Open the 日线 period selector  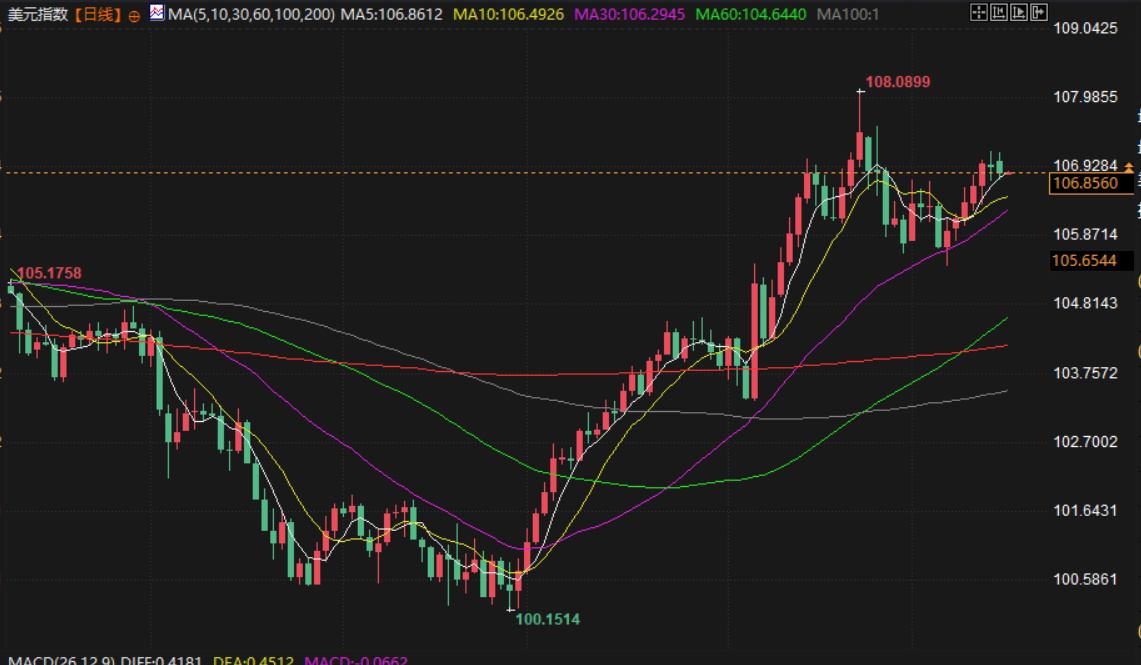96,15
